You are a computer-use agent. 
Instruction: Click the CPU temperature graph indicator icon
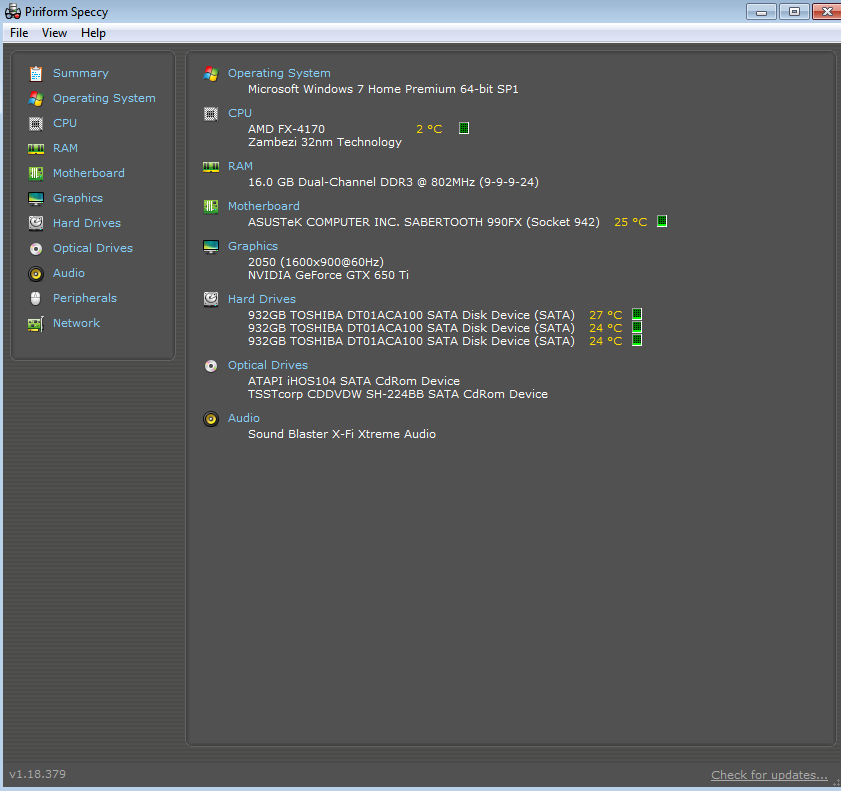pyautogui.click(x=464, y=128)
